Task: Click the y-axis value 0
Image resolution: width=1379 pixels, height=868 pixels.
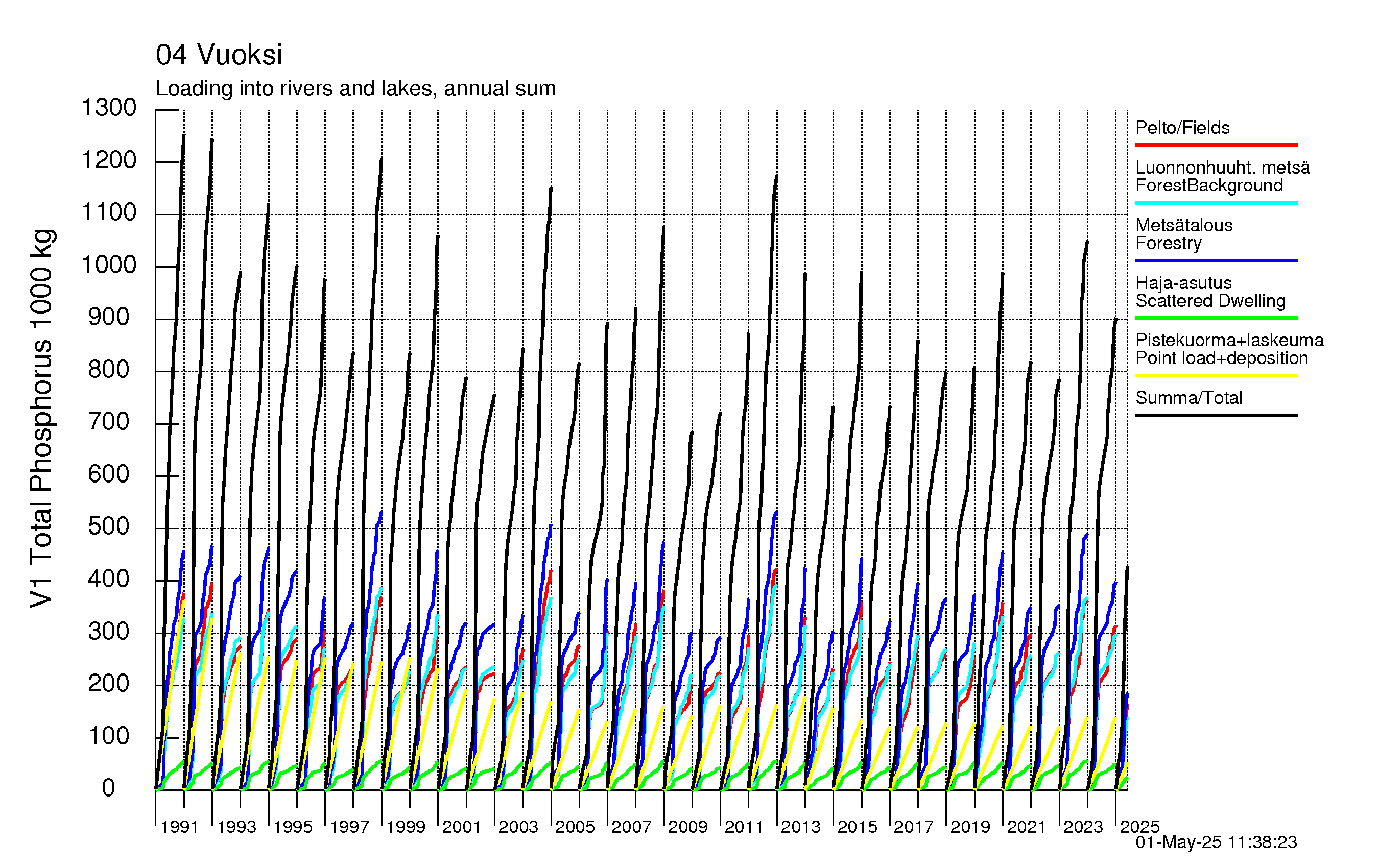Action: [x=109, y=788]
